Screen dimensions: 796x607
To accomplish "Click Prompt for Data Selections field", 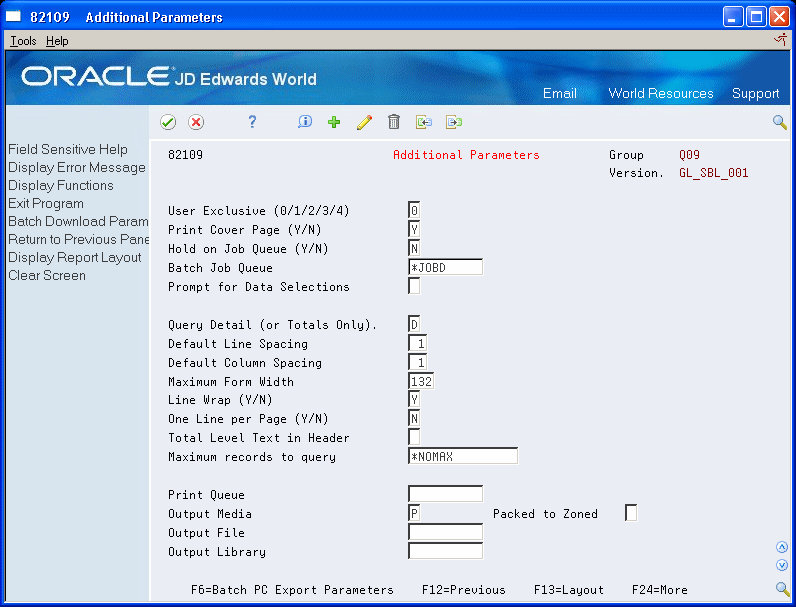I will 414,286.
